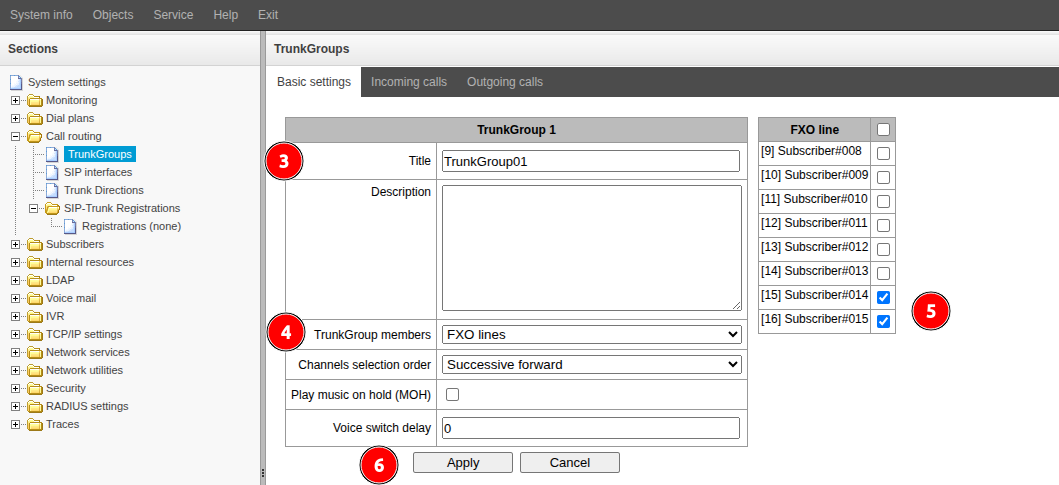Enable Play music on hold checkbox
The width and height of the screenshot is (1059, 485).
click(452, 395)
